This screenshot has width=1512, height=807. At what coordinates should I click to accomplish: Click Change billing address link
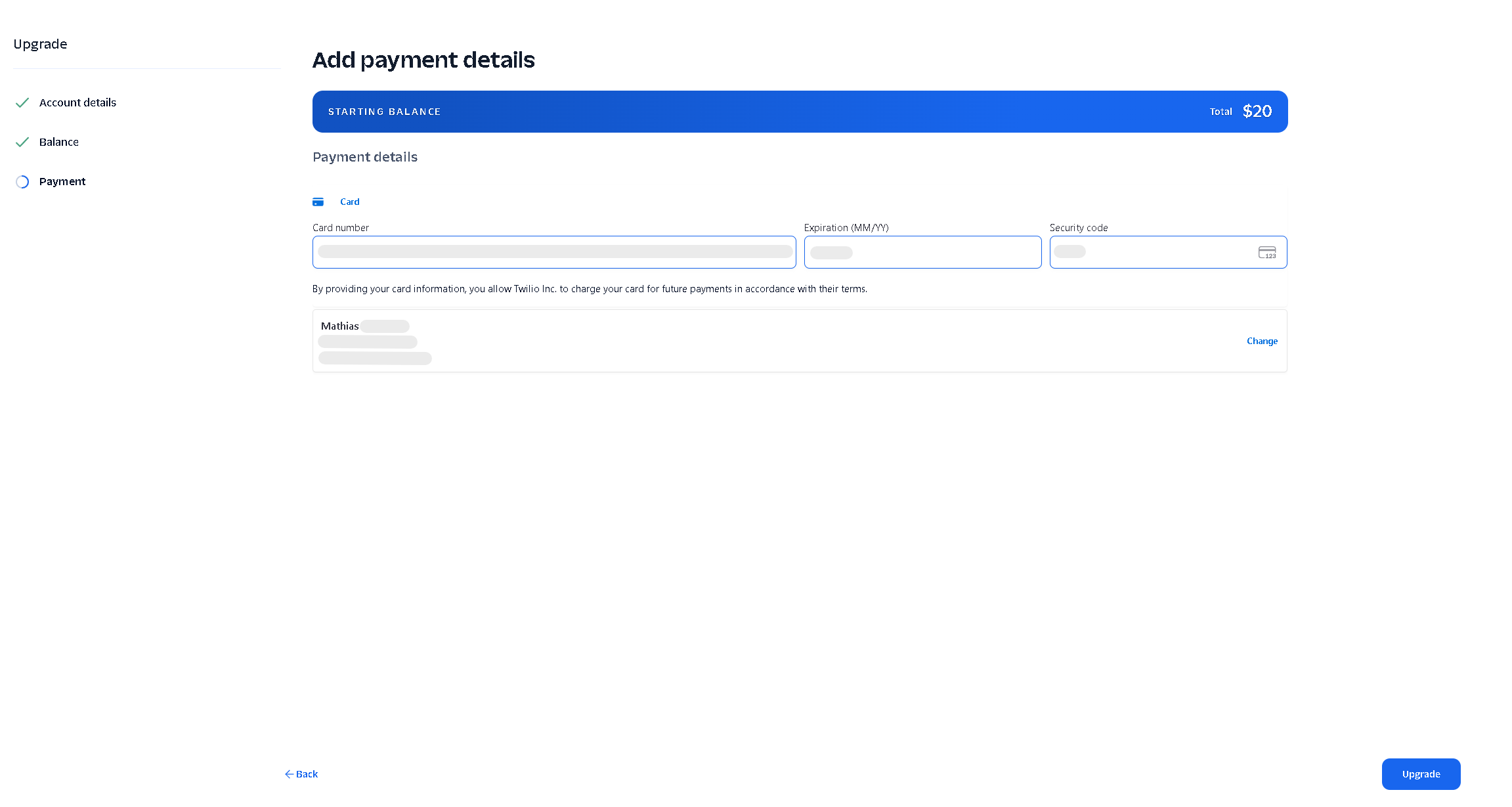coord(1262,341)
